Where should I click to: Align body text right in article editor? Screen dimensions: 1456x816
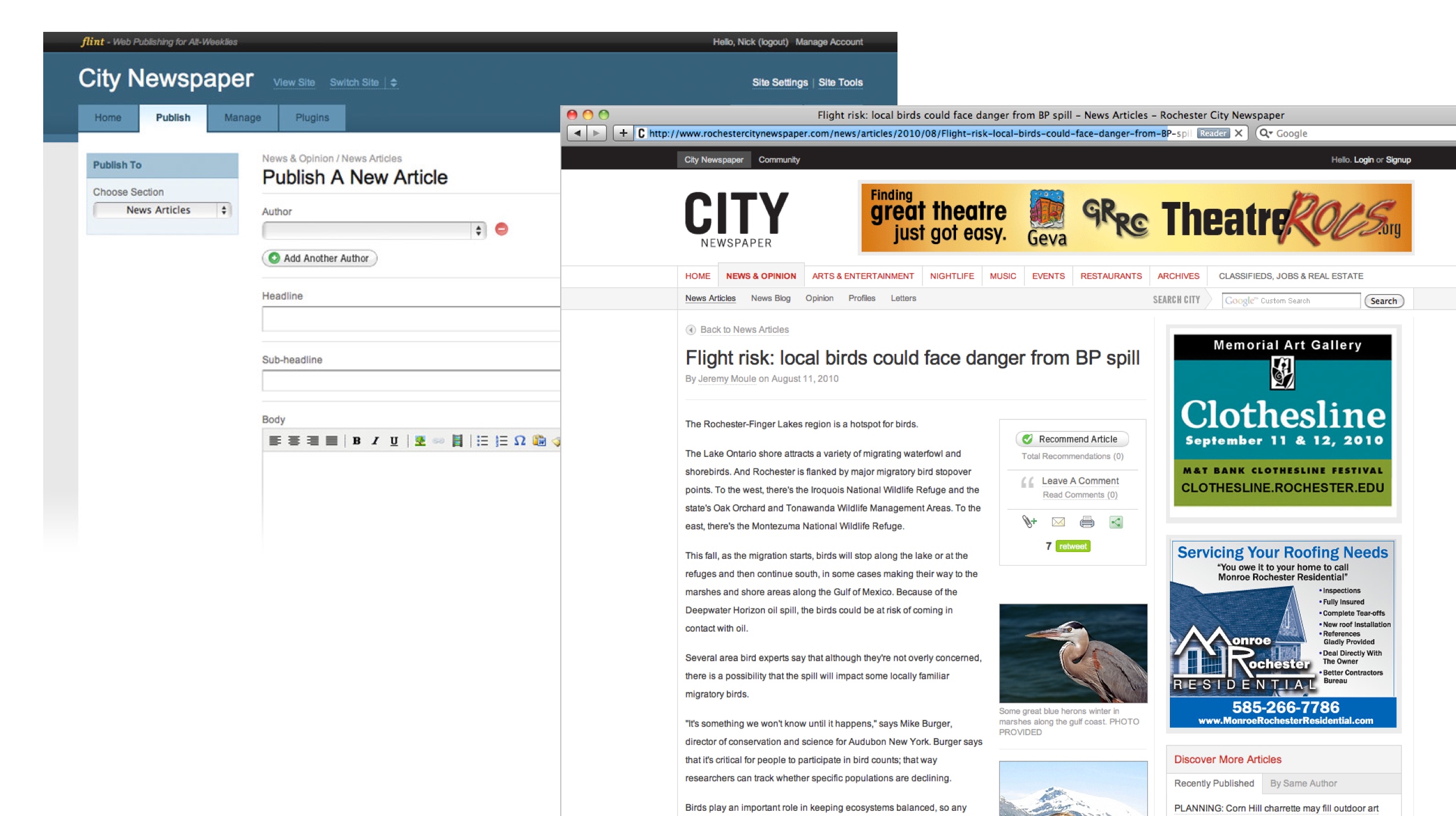click(x=313, y=440)
